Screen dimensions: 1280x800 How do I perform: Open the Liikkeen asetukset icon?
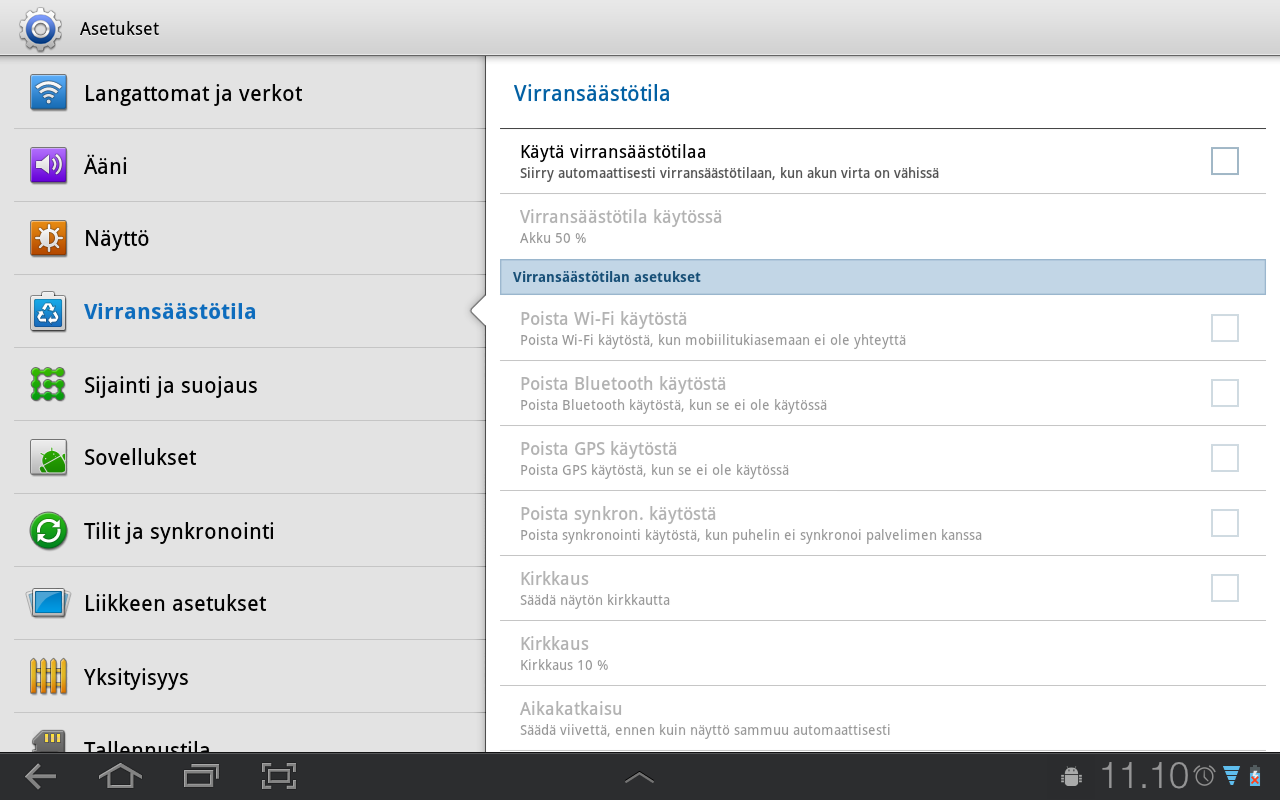[x=48, y=604]
